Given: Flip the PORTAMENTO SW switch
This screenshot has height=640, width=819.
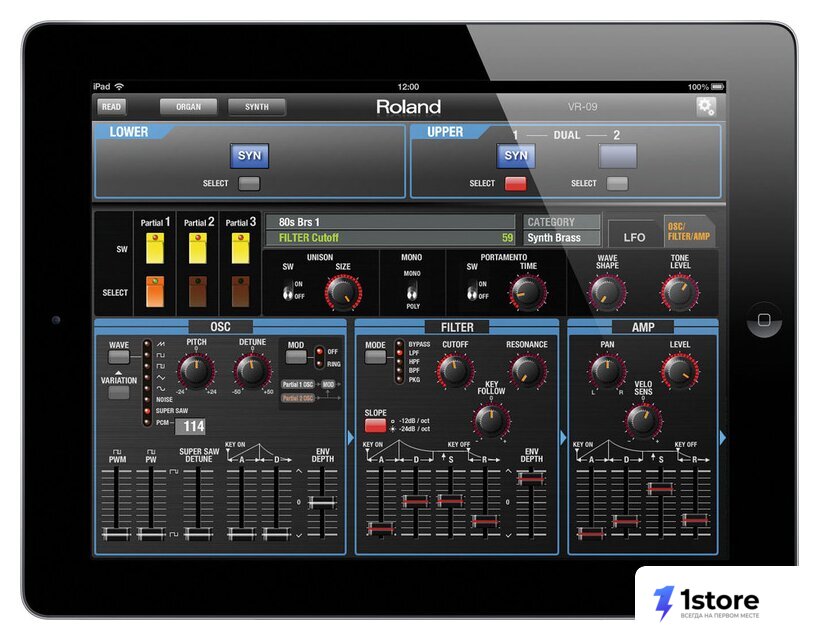Looking at the screenshot, I should 472,290.
